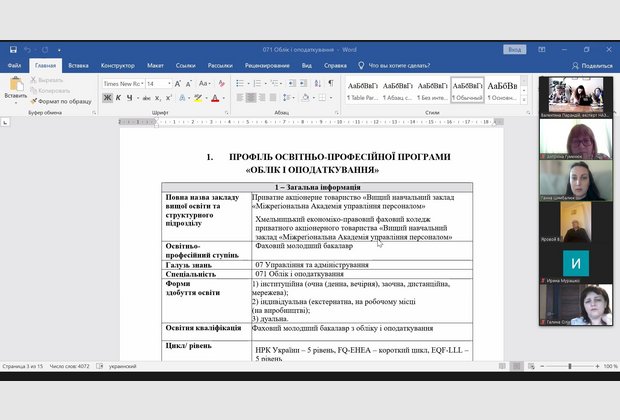Center align the paragraph text
This screenshot has height=420, width=620.
pos(250,99)
